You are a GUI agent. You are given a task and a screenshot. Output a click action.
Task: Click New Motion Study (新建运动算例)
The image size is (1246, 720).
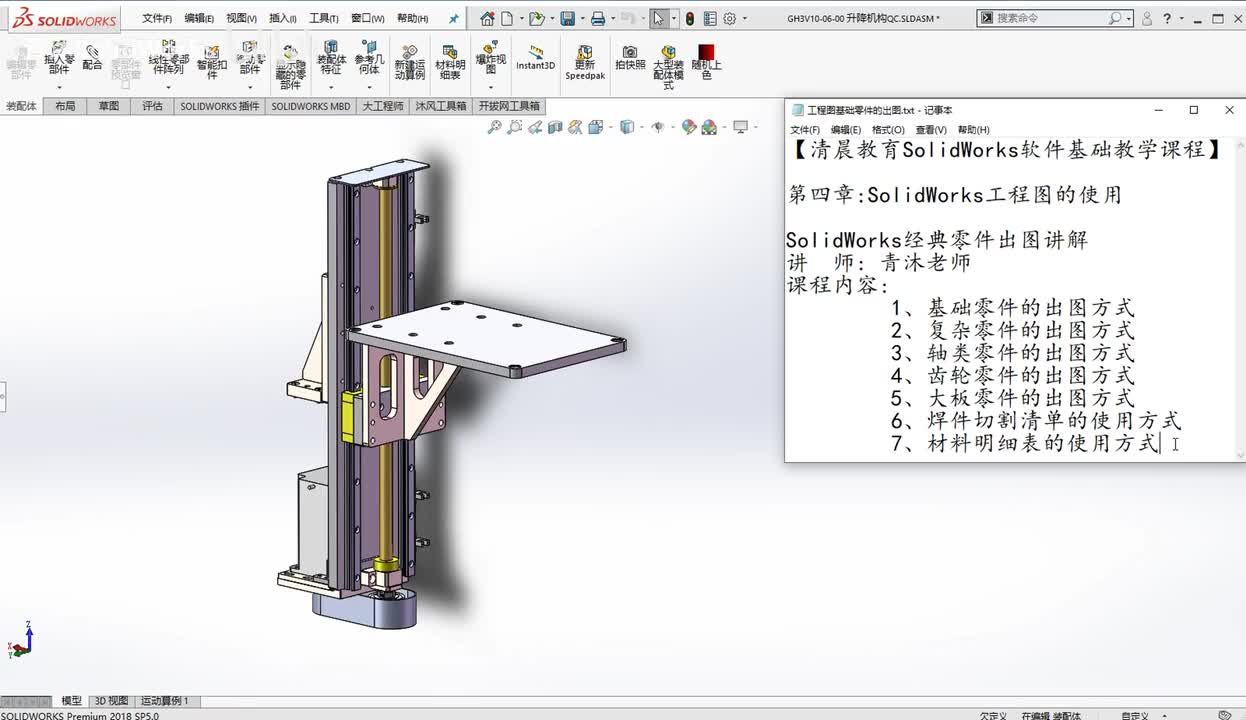(x=409, y=62)
